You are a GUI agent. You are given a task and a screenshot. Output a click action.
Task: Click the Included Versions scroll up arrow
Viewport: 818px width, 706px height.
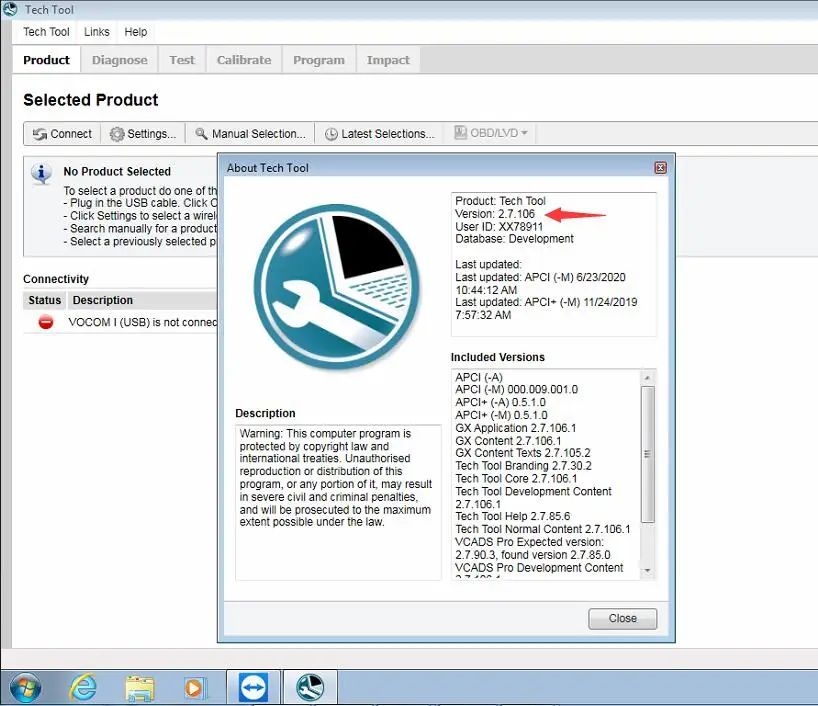click(x=647, y=377)
